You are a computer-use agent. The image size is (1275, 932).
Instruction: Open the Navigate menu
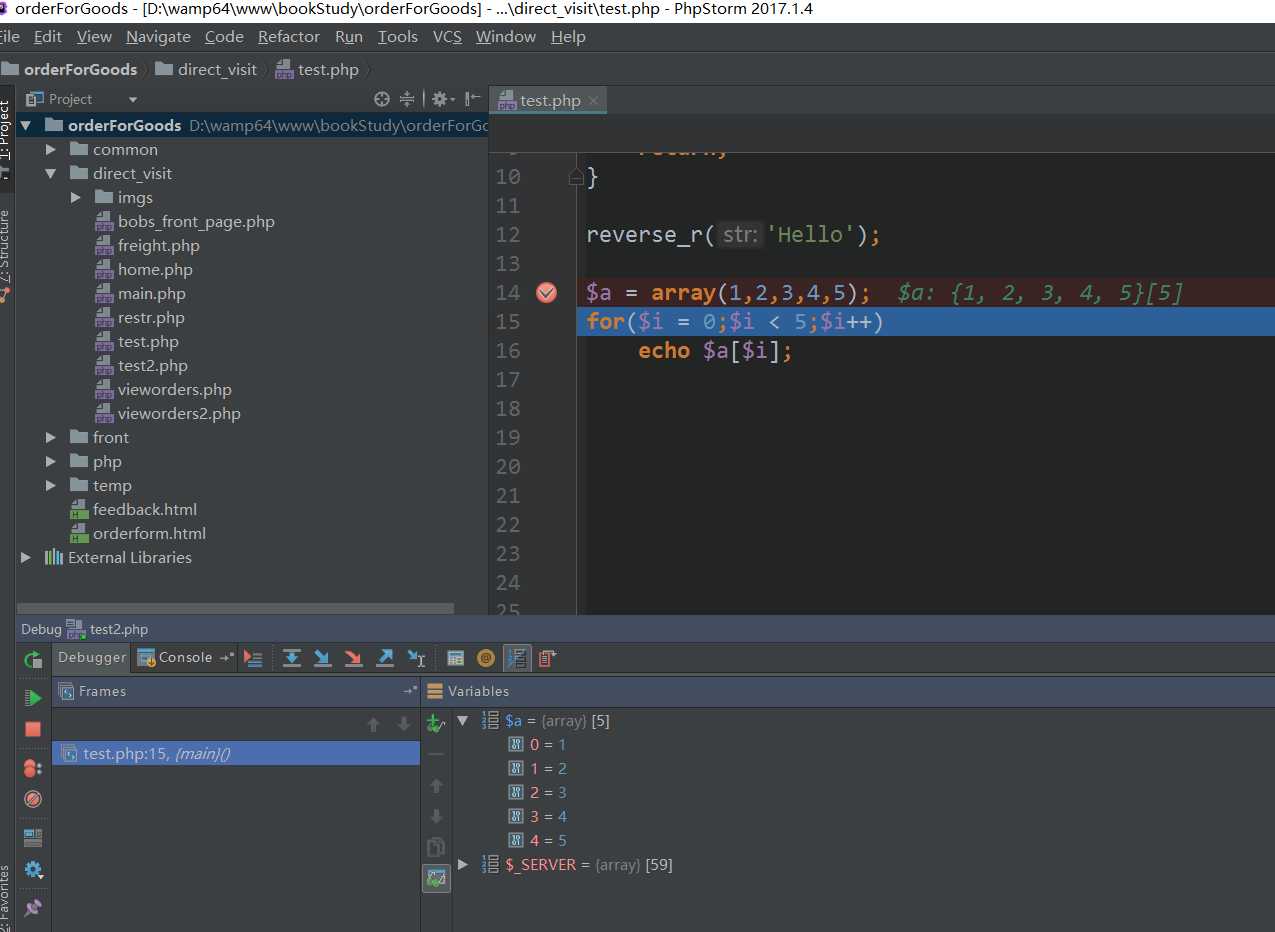[x=158, y=36]
